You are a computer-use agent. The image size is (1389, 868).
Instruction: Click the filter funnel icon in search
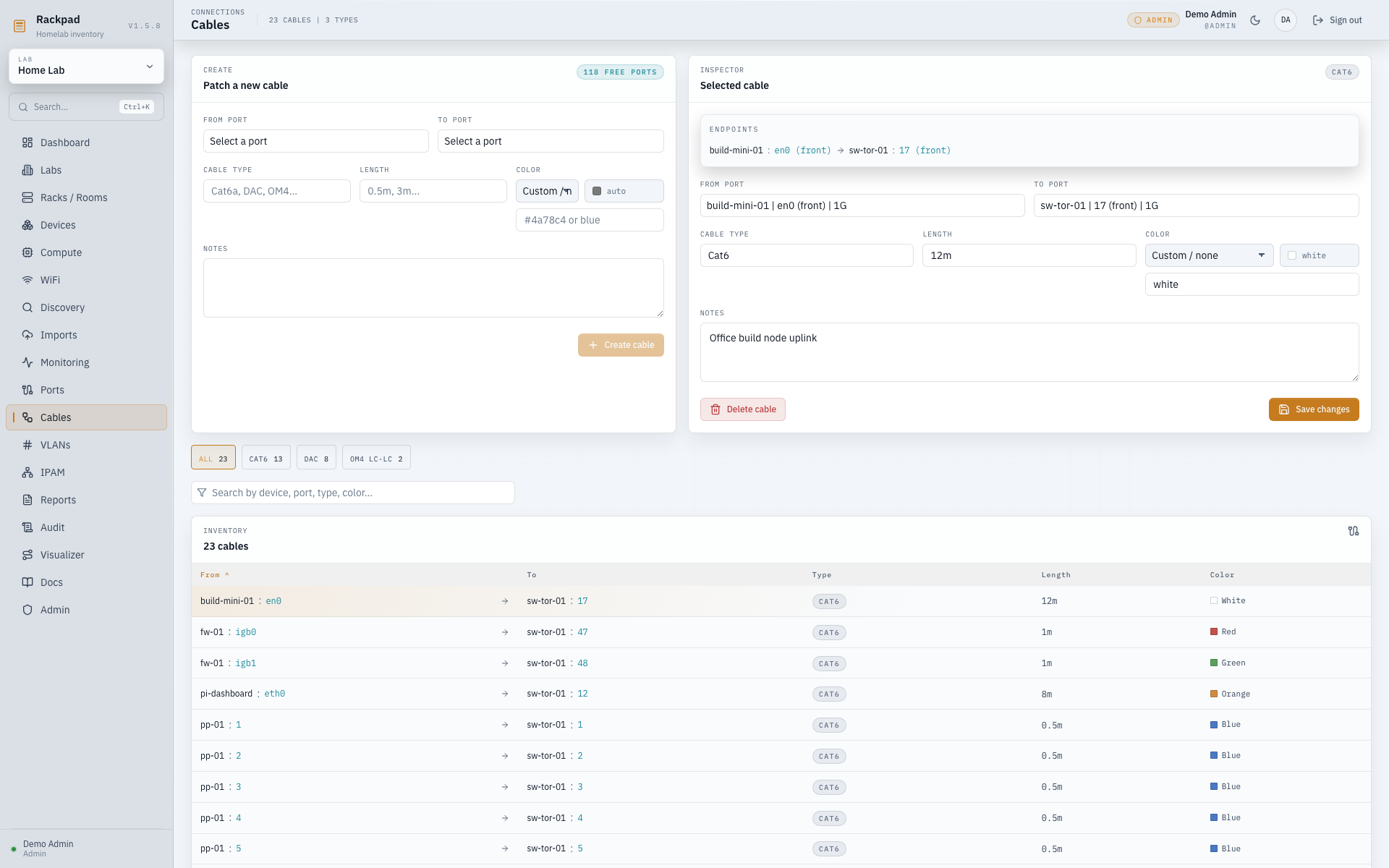tap(202, 493)
